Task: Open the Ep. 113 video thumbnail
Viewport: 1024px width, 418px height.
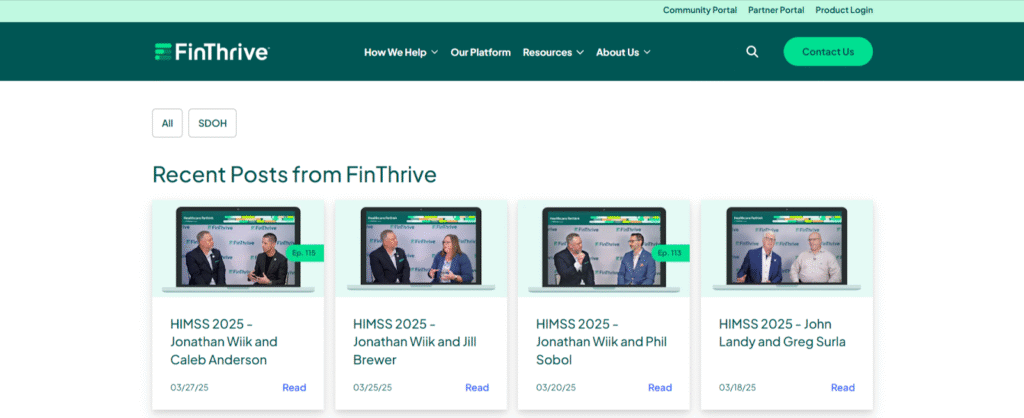Action: point(604,249)
